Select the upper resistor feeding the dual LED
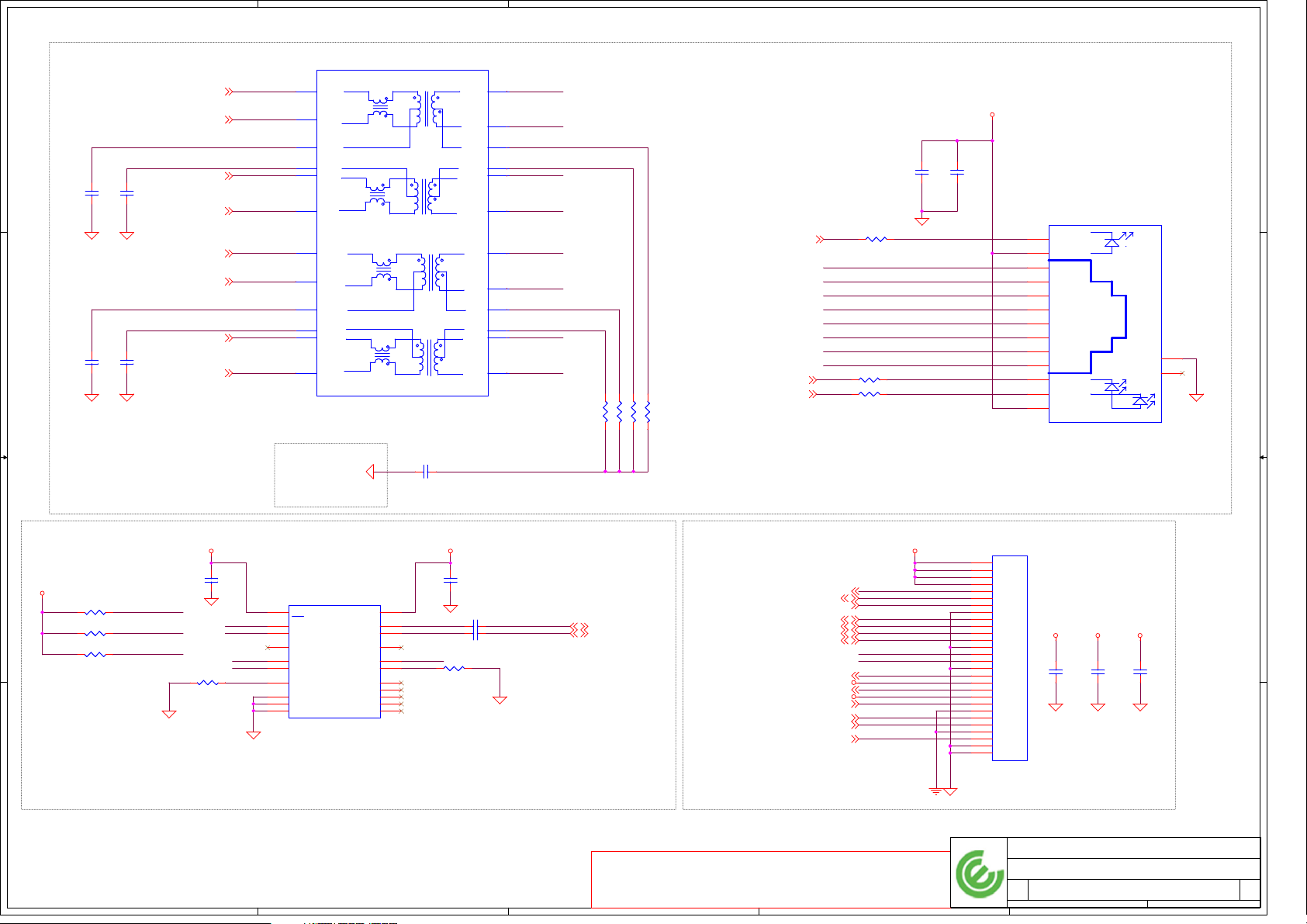Viewport: 1307px width, 924px height. pos(870,380)
